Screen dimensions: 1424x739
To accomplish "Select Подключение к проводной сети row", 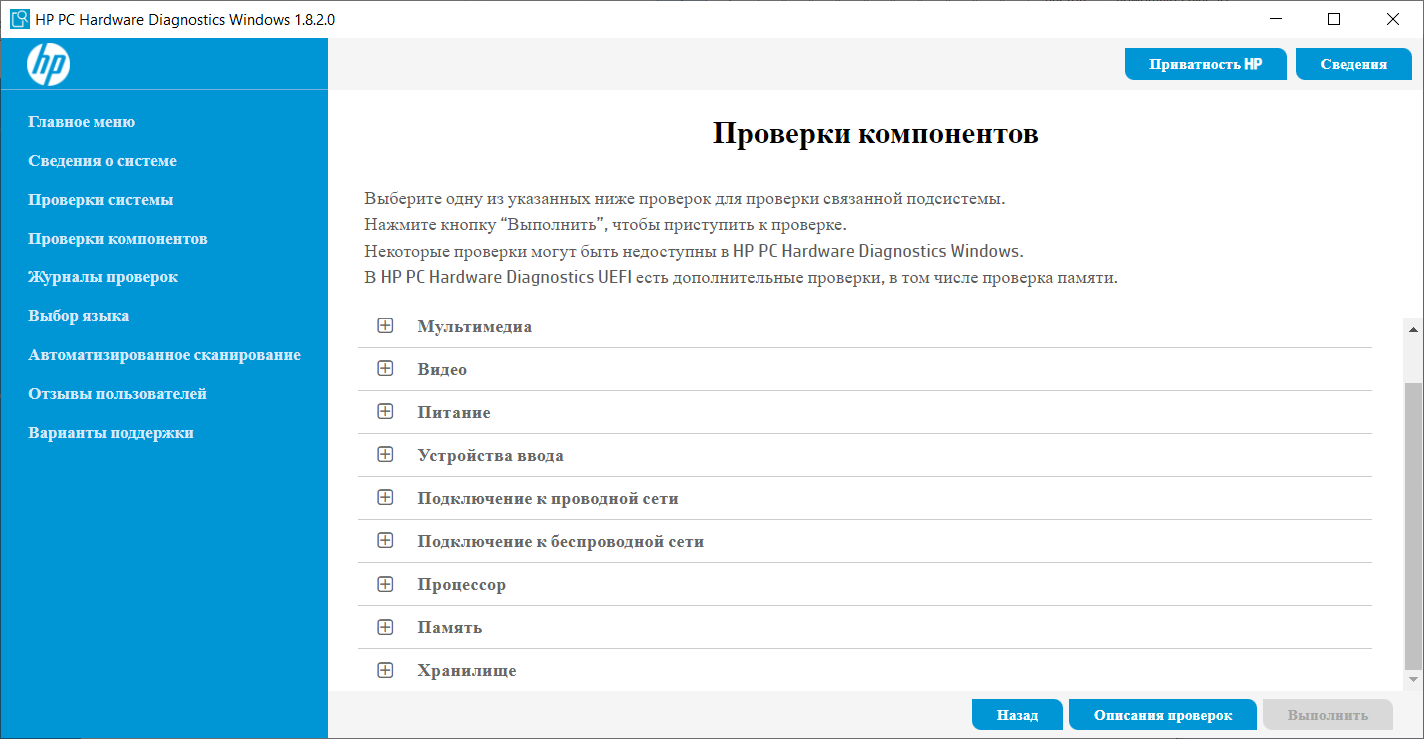I will [x=547, y=498].
